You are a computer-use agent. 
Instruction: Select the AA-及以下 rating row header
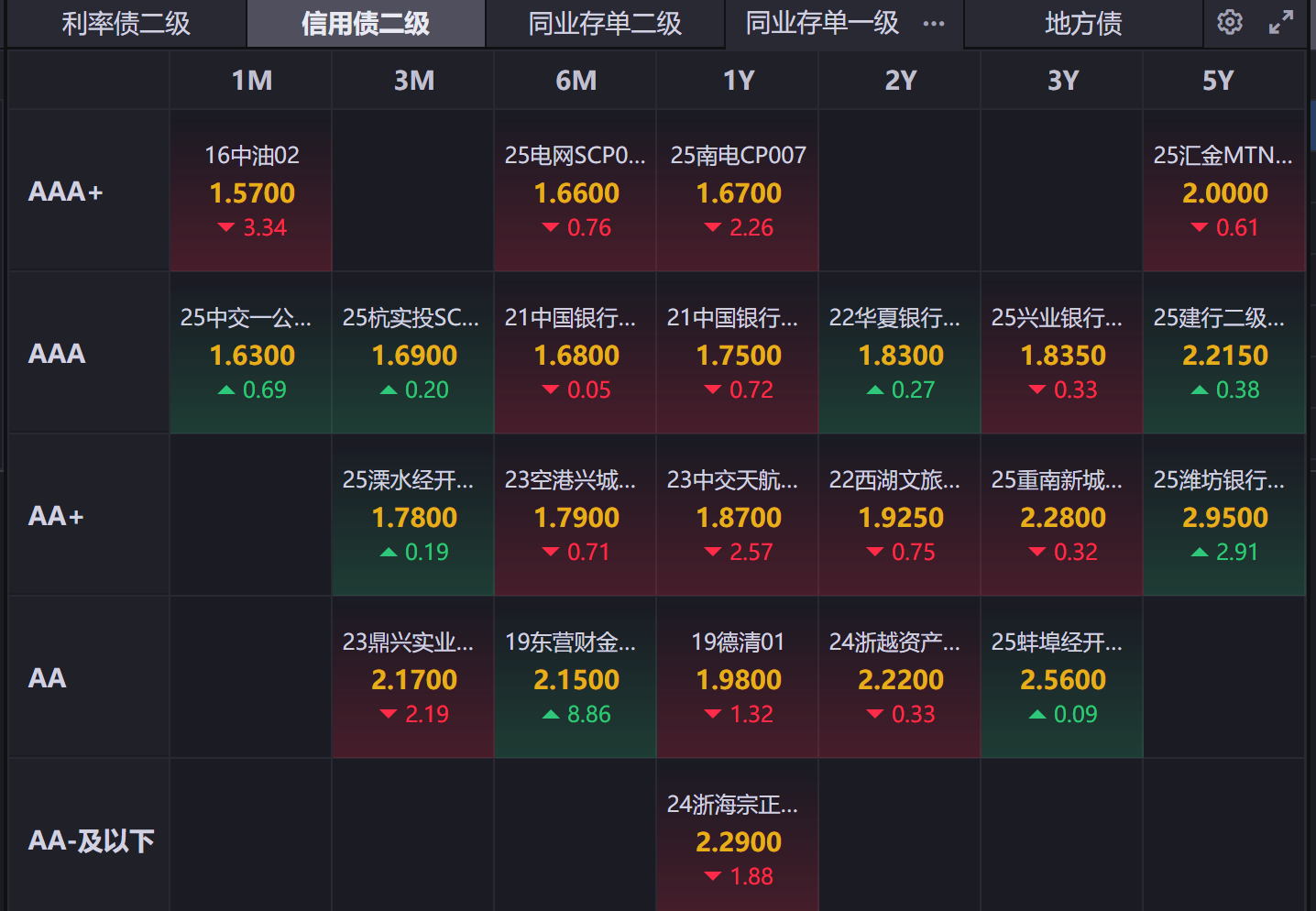tap(91, 840)
